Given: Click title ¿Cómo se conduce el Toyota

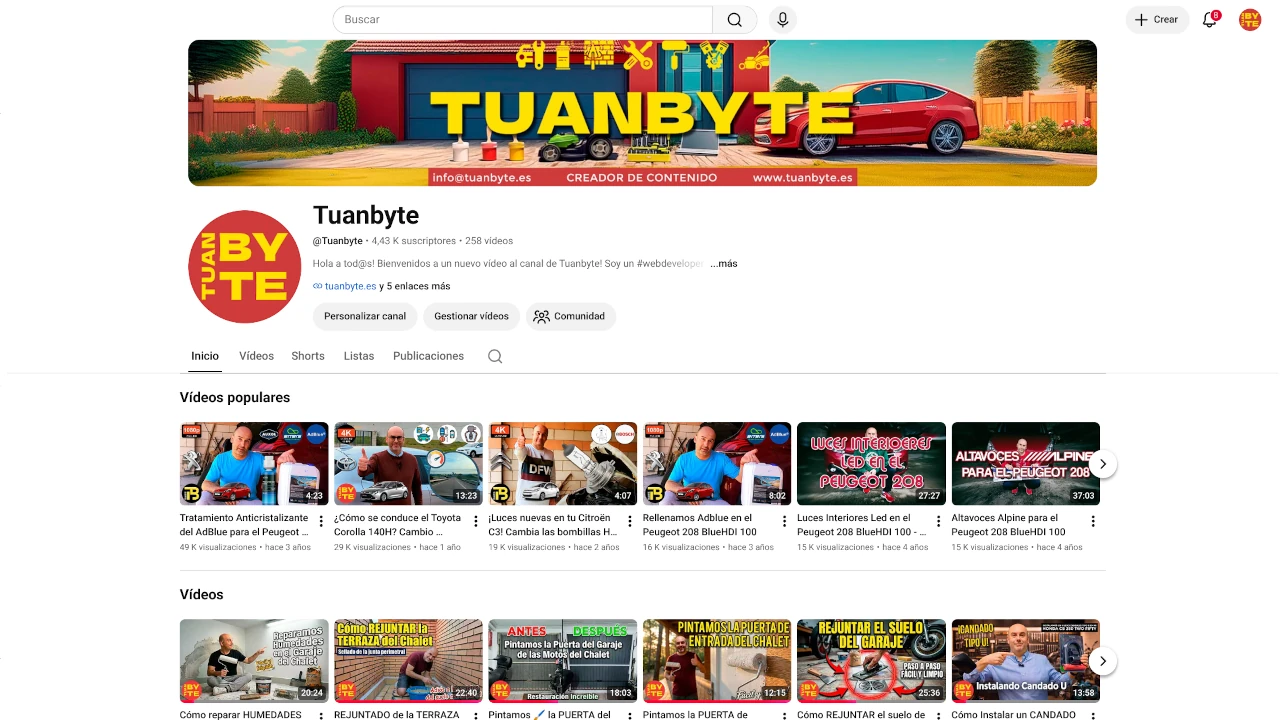Looking at the screenshot, I should (x=397, y=525).
